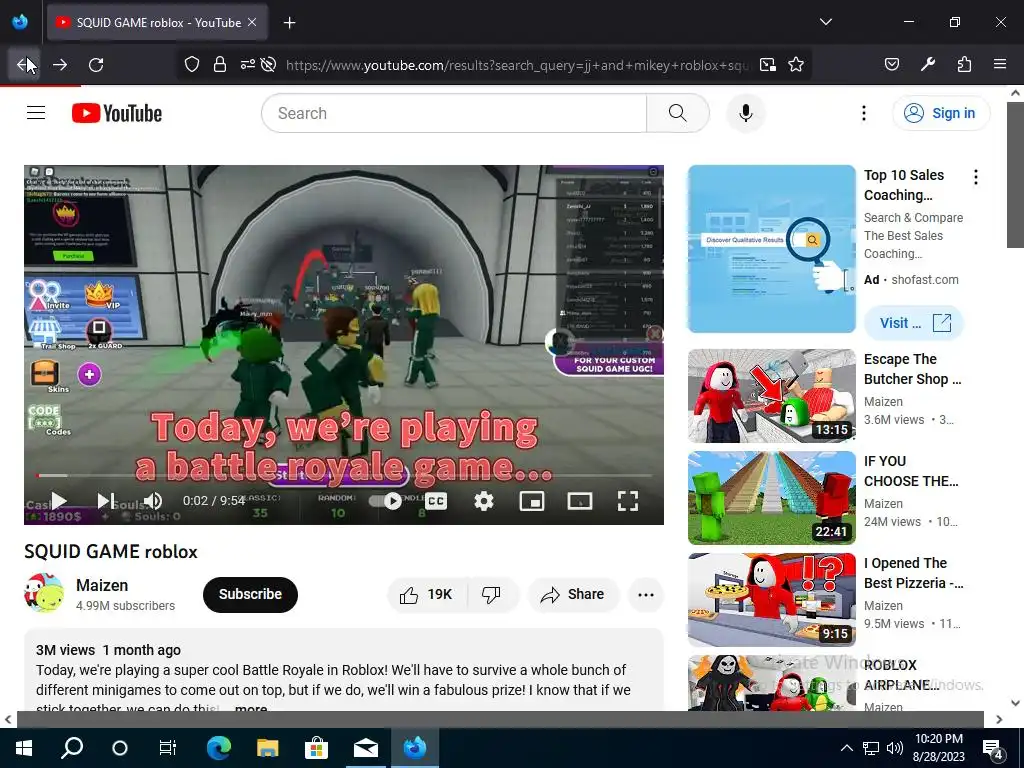Viewport: 1024px width, 768px height.
Task: Click the Sign in button
Action: [940, 113]
